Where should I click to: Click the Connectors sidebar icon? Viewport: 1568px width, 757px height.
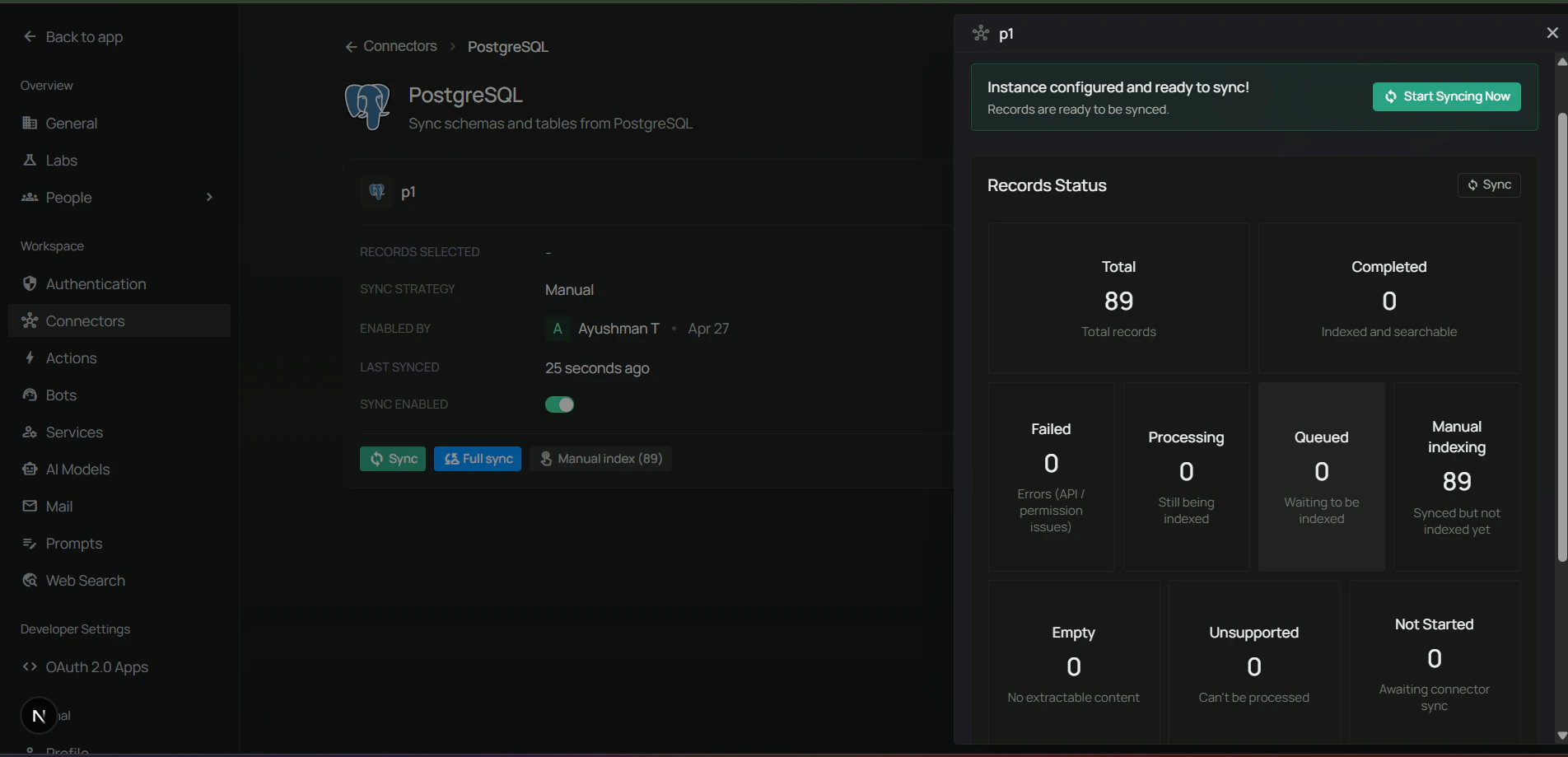pyautogui.click(x=30, y=320)
